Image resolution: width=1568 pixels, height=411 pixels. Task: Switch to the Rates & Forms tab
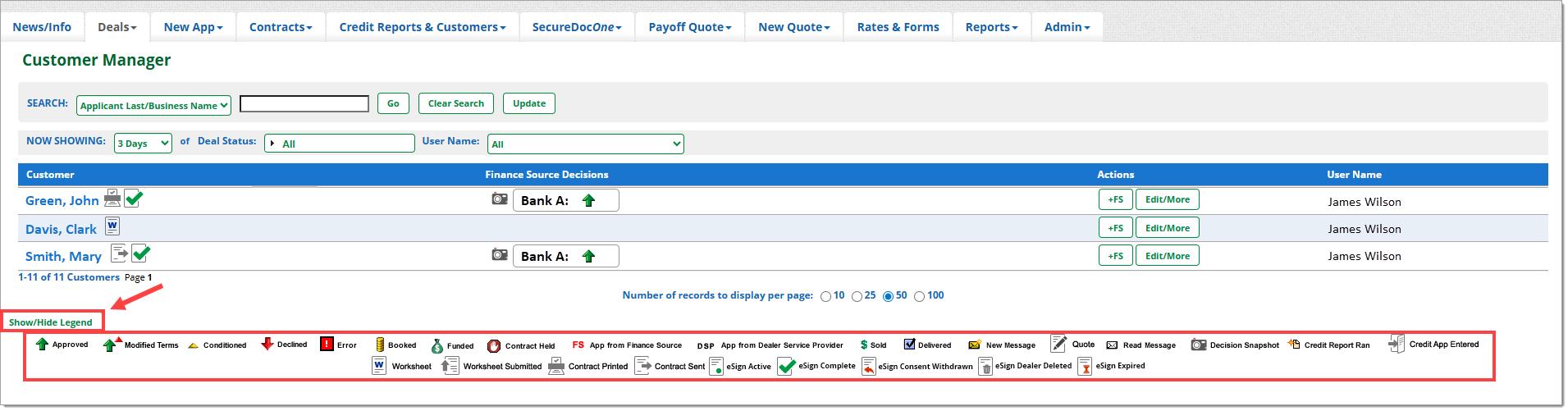[x=898, y=27]
